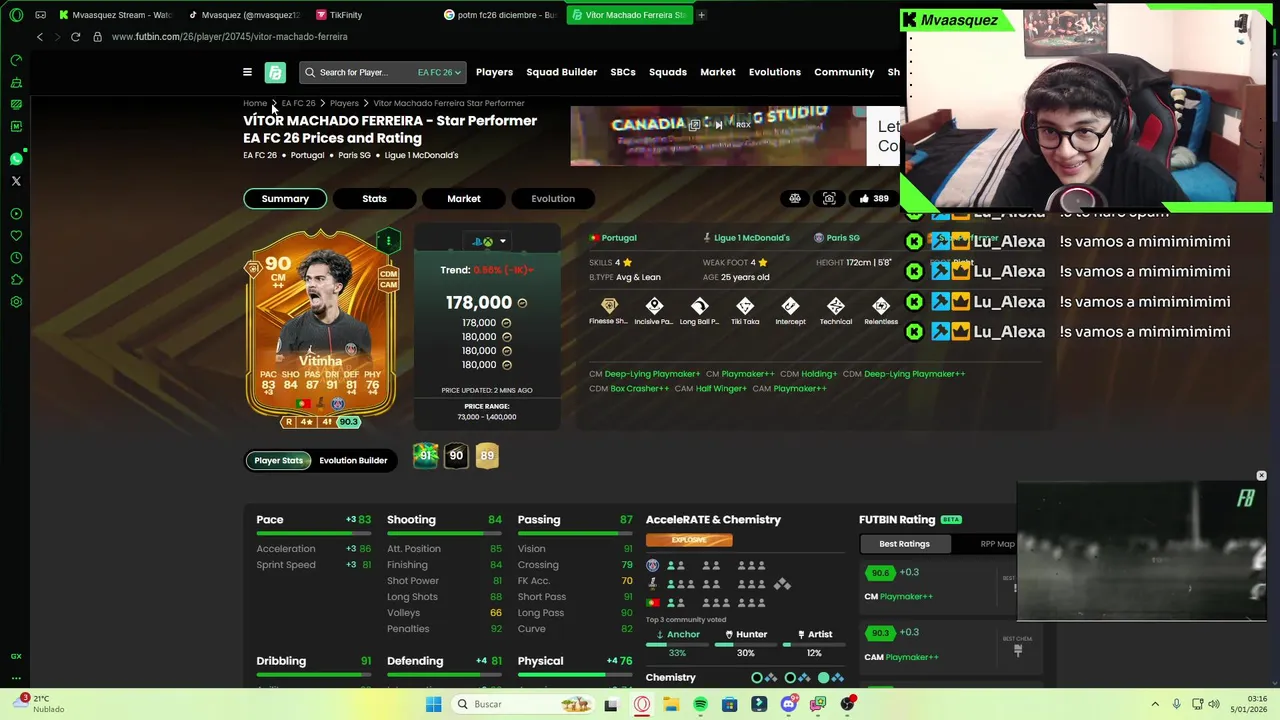The image size is (1280, 720).
Task: Select the Artist chemistry style
Action: (x=814, y=634)
